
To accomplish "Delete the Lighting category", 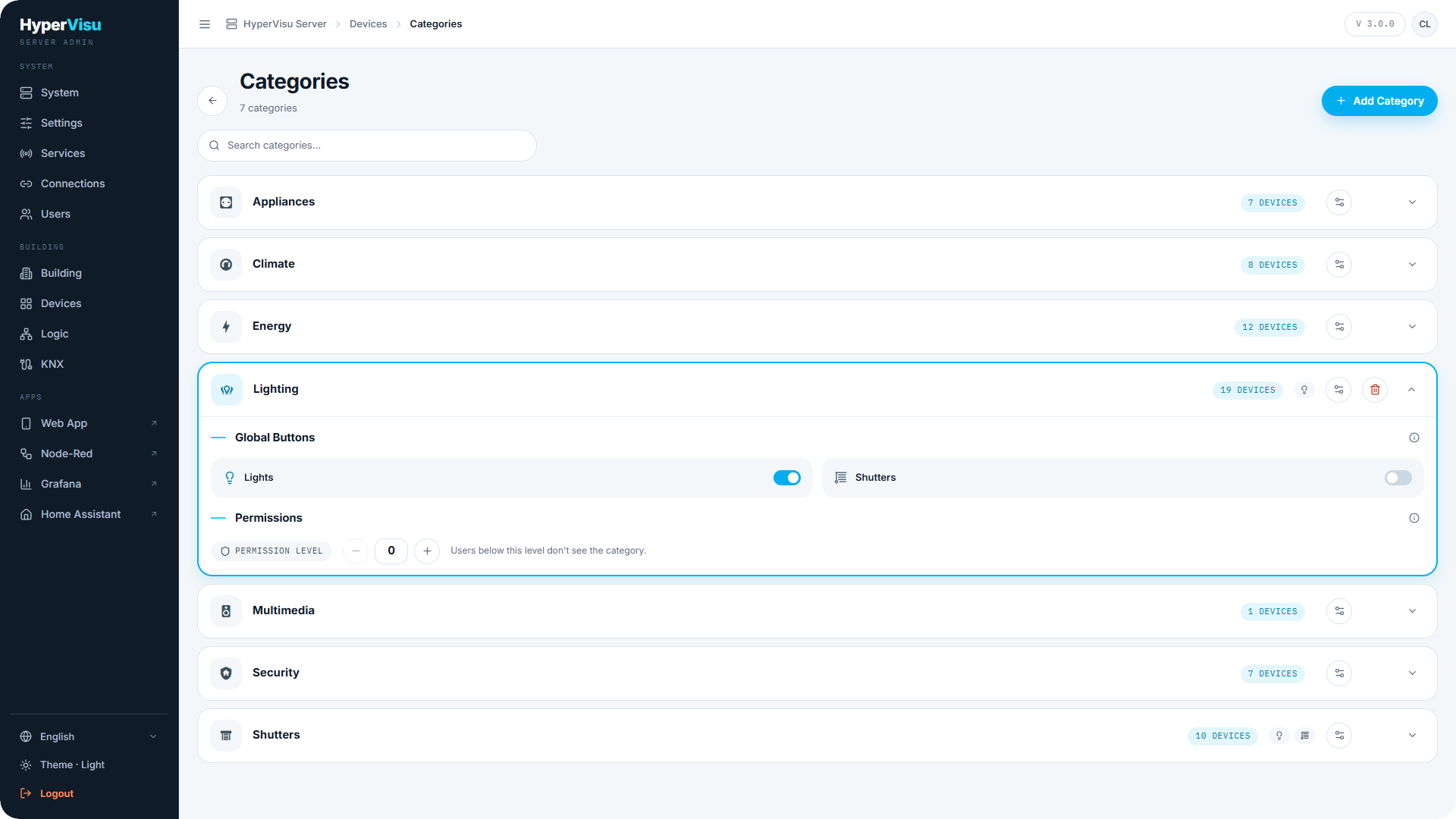I will point(1375,390).
